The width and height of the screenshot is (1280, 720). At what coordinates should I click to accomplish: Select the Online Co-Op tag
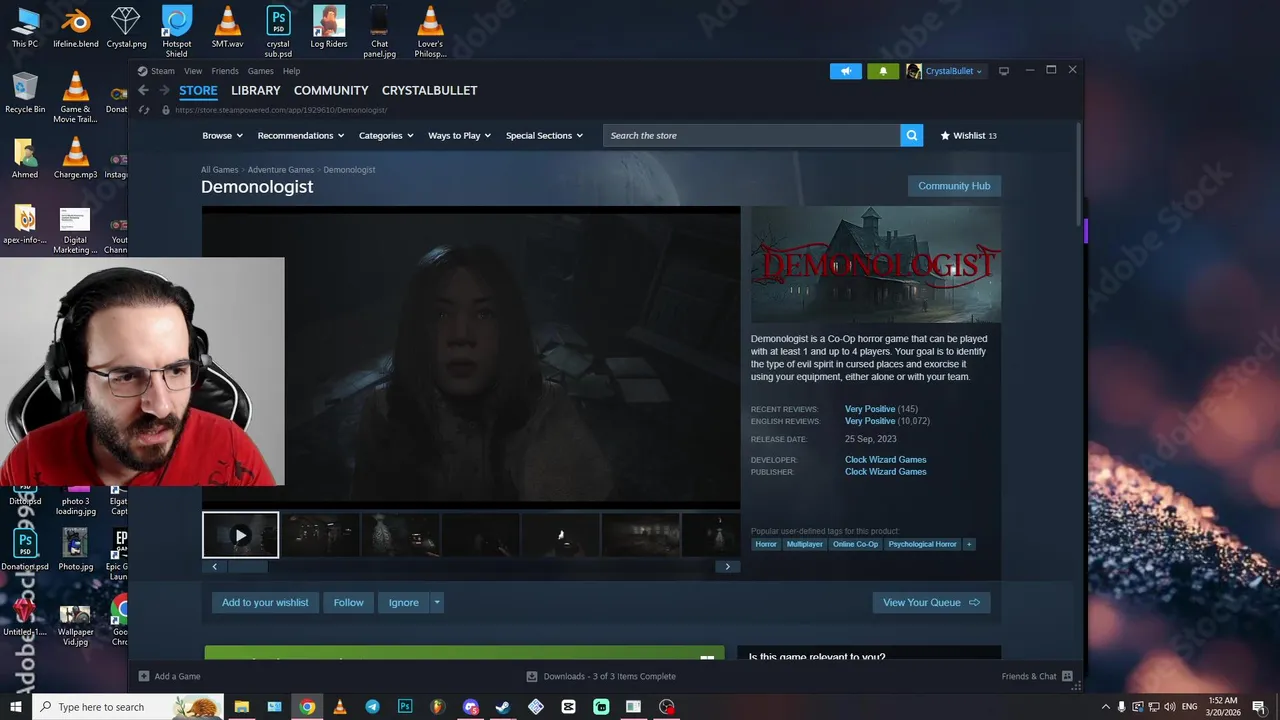coord(855,544)
